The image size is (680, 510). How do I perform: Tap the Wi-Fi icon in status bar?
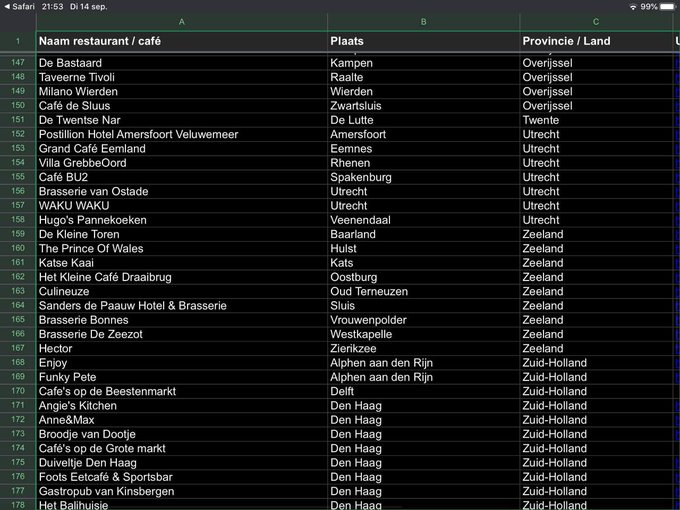633,7
